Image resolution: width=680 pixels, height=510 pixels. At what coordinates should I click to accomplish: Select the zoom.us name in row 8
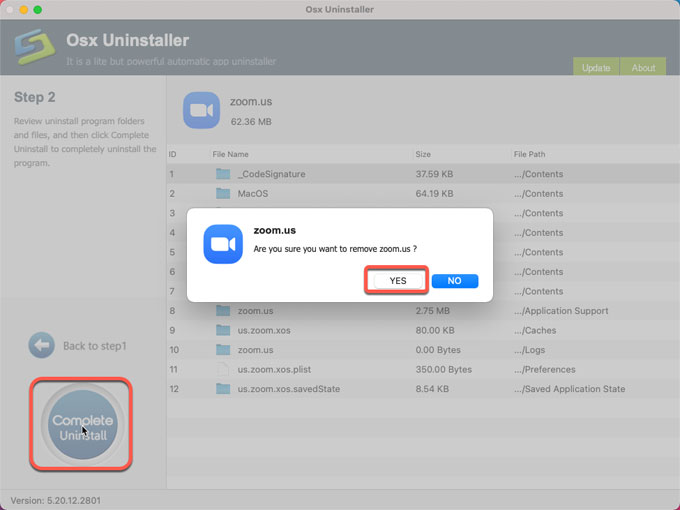coord(255,311)
